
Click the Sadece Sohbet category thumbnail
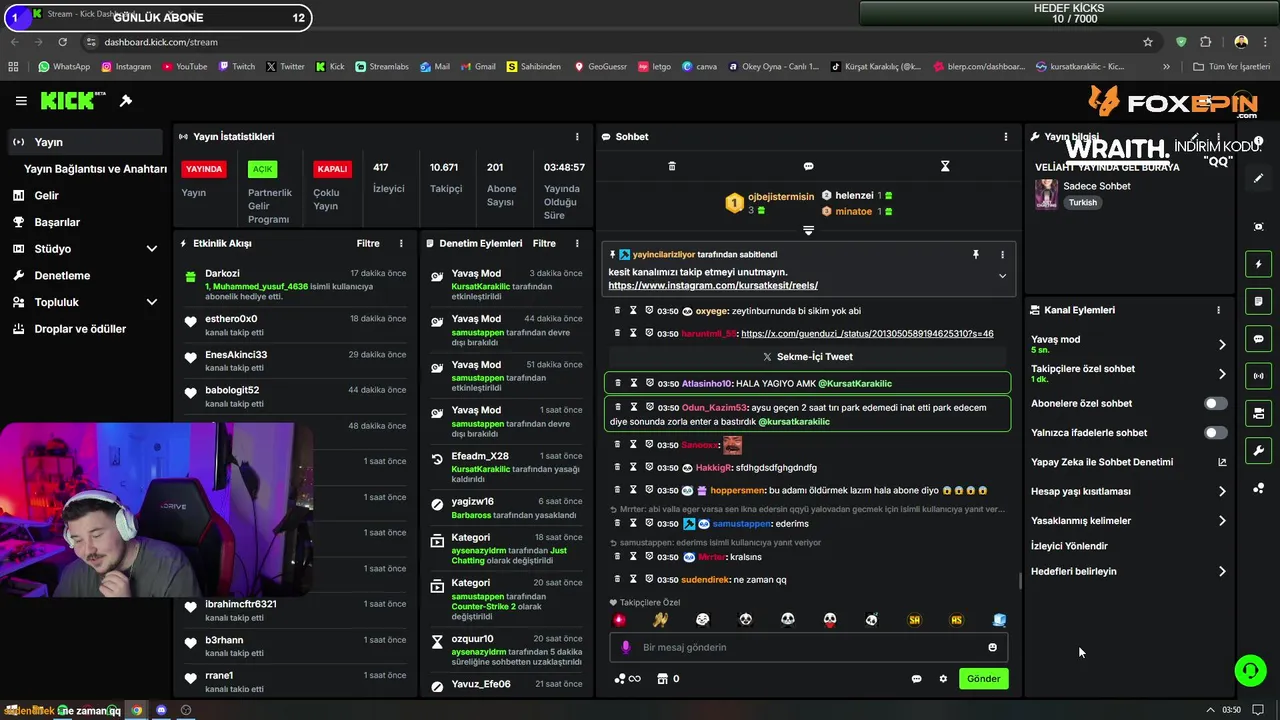click(1046, 194)
